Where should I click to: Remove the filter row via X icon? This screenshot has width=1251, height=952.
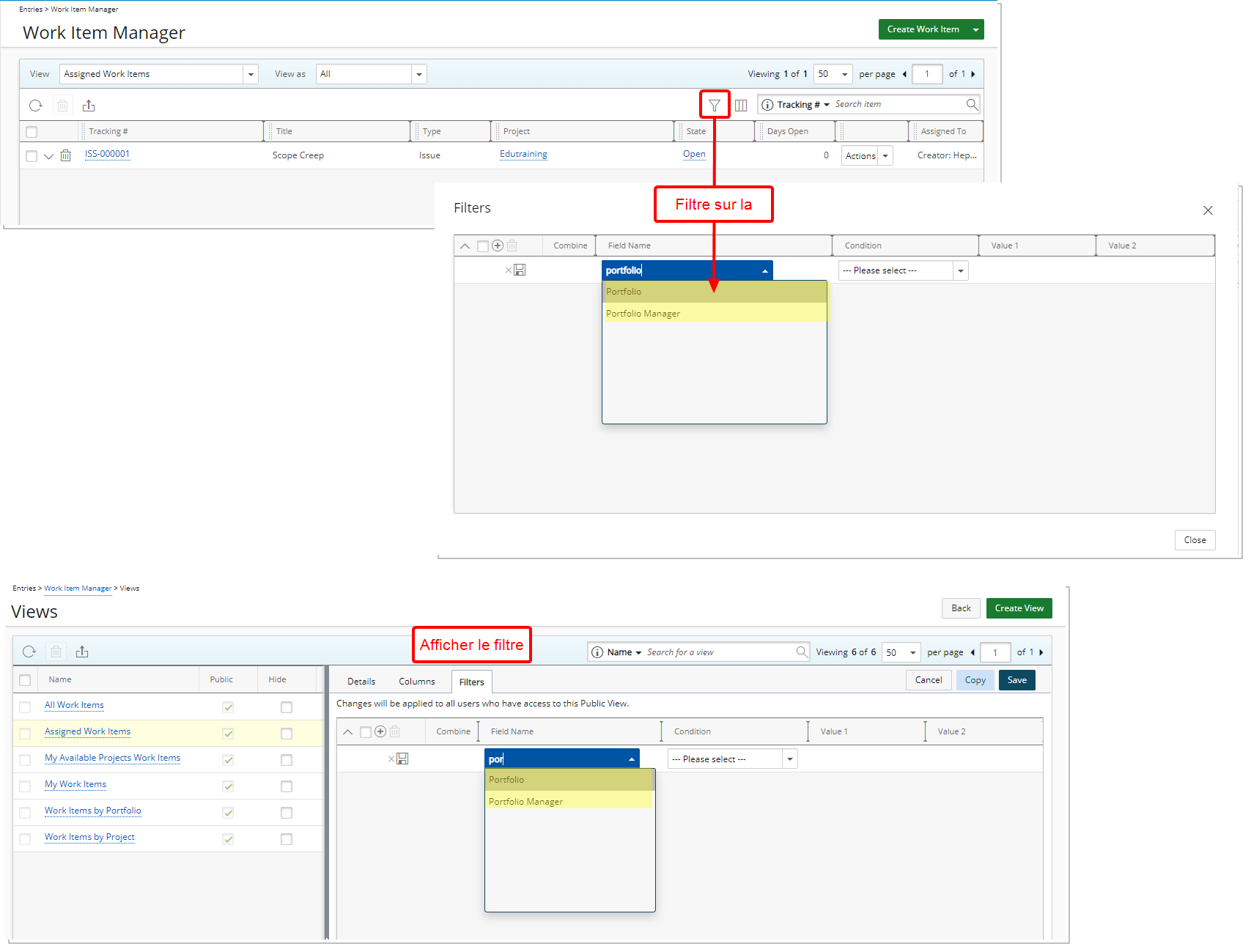[x=507, y=270]
